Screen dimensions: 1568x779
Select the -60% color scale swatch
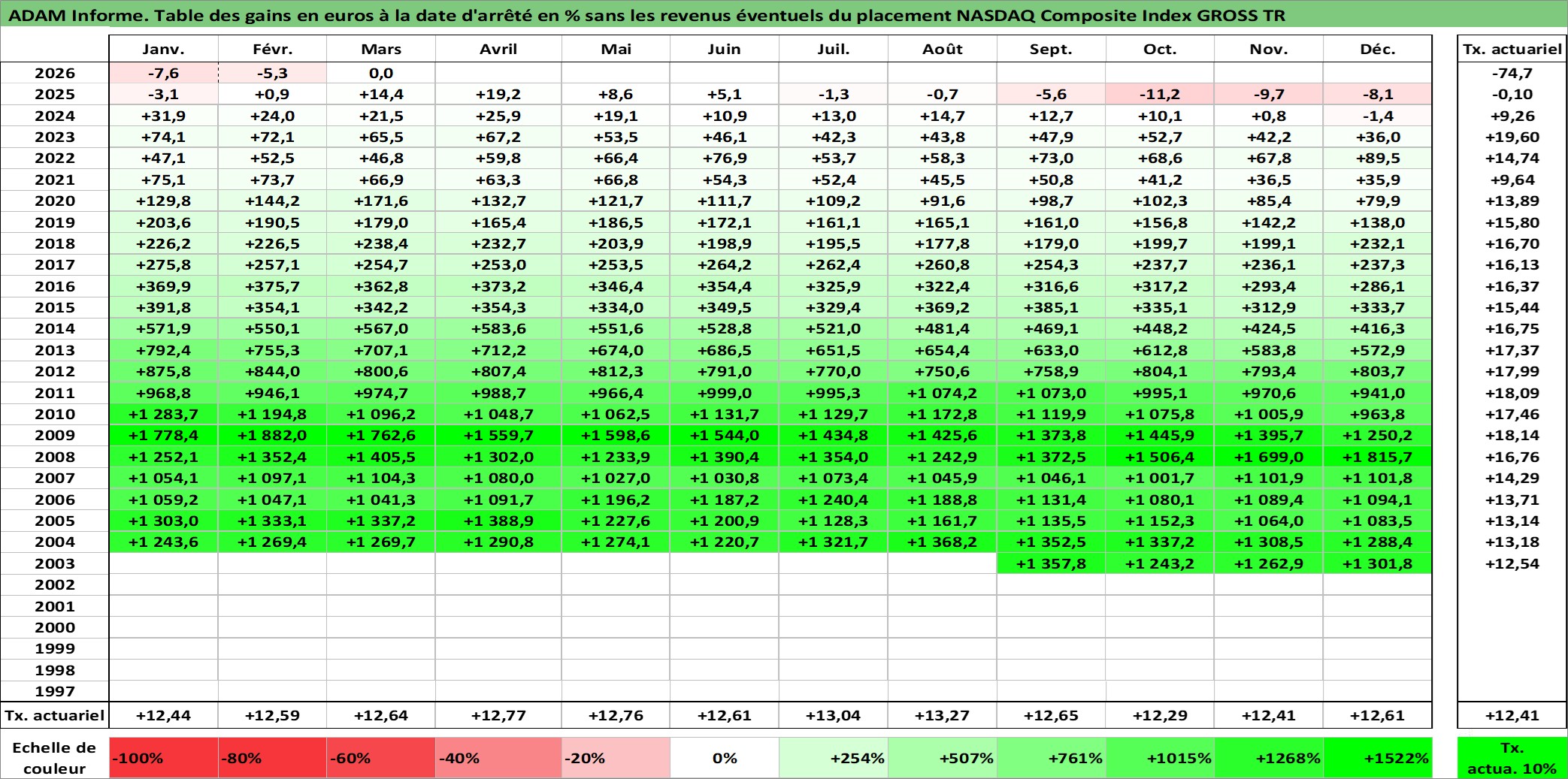(381, 757)
